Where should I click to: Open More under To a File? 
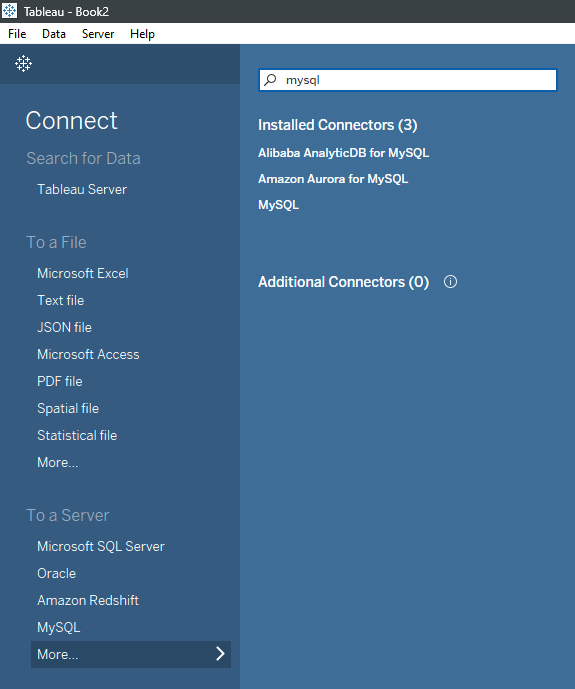point(58,462)
